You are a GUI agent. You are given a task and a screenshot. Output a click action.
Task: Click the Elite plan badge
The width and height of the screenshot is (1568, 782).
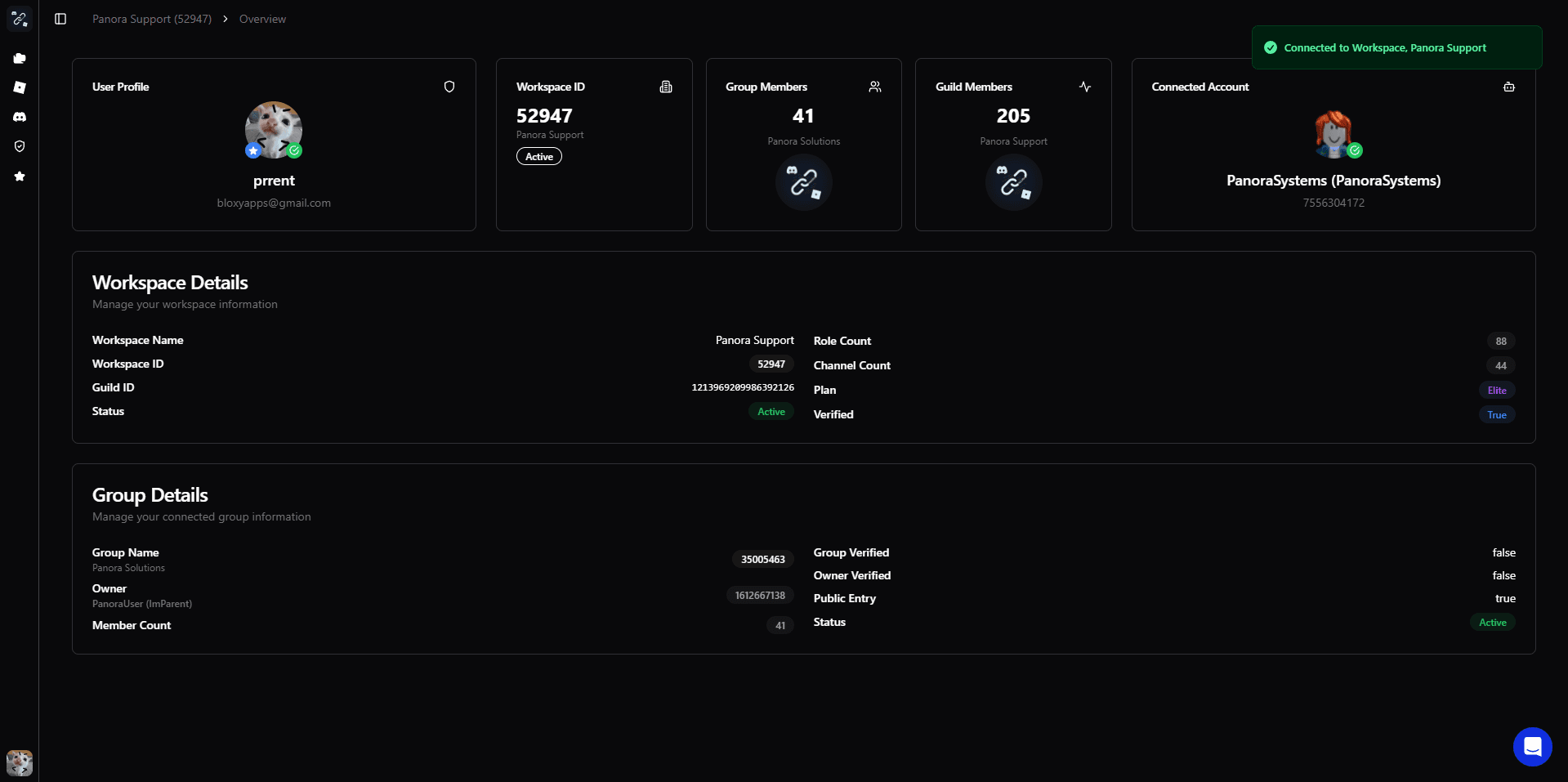(x=1497, y=390)
